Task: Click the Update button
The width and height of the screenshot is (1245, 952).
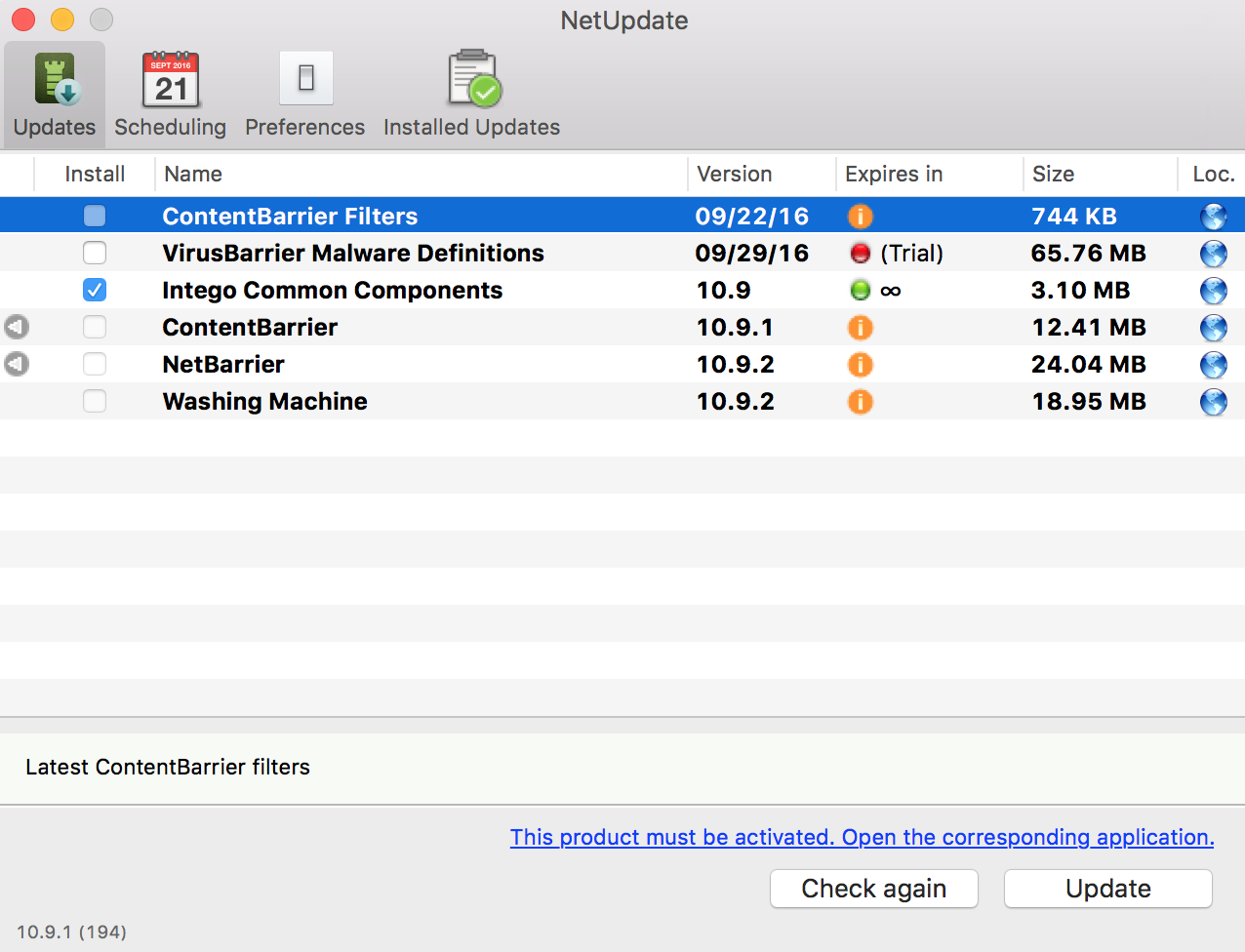Action: [1108, 889]
